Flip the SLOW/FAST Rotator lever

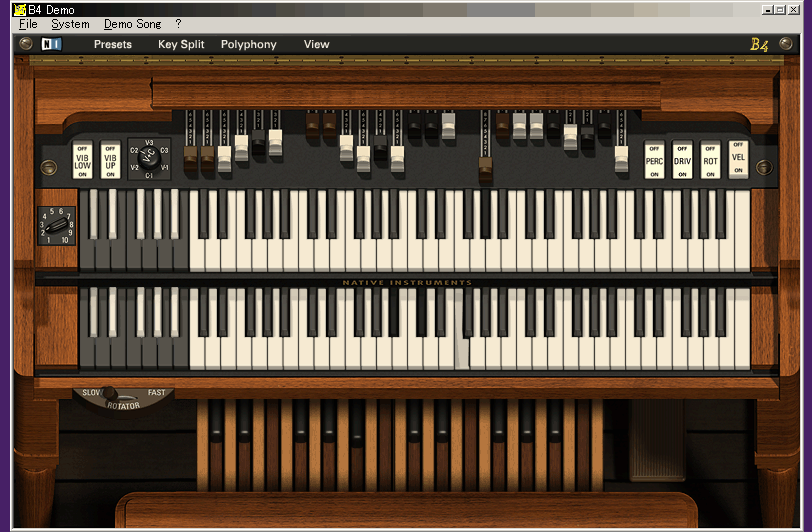[110, 393]
